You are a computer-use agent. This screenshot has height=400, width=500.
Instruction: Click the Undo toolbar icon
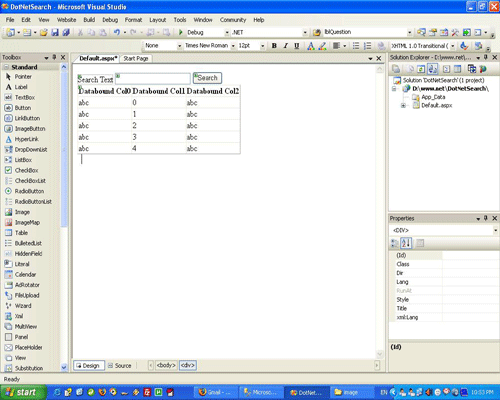click(x=117, y=32)
